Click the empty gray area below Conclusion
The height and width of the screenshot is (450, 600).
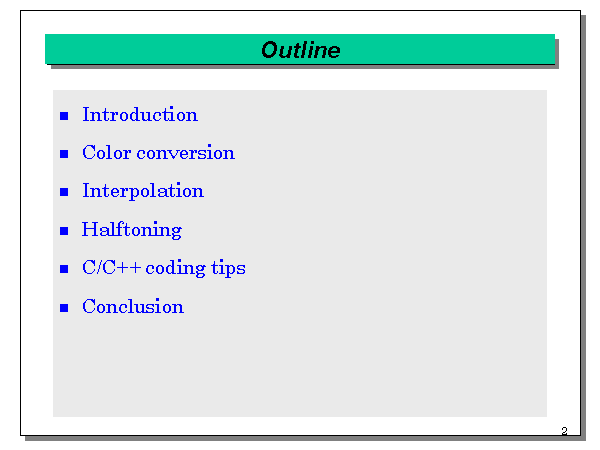tap(300, 370)
